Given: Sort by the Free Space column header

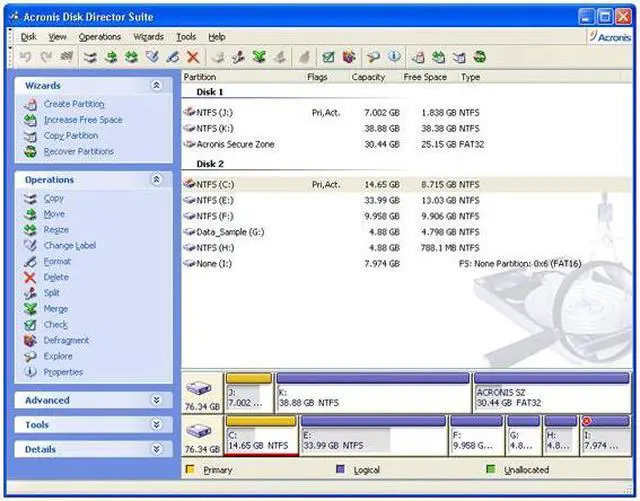Looking at the screenshot, I should click(x=425, y=77).
